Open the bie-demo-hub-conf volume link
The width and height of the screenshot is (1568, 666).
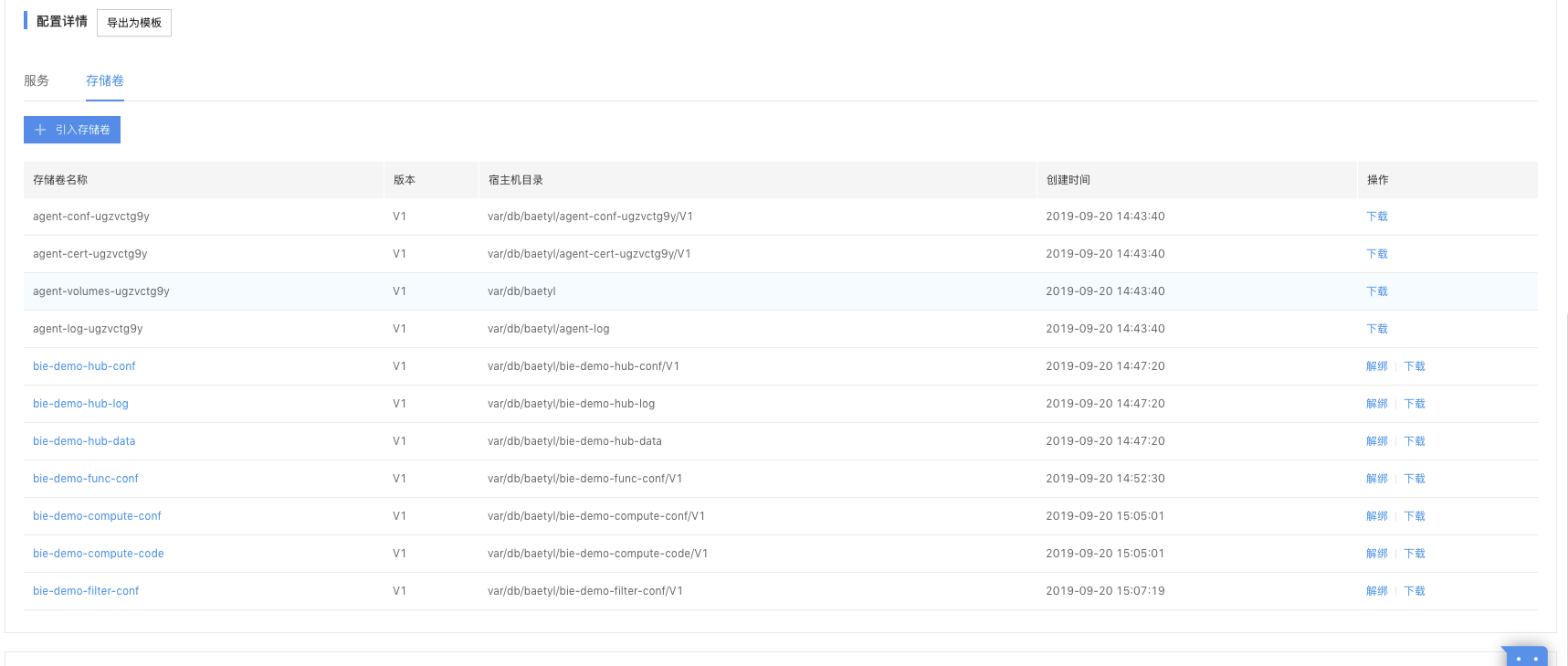pos(84,366)
